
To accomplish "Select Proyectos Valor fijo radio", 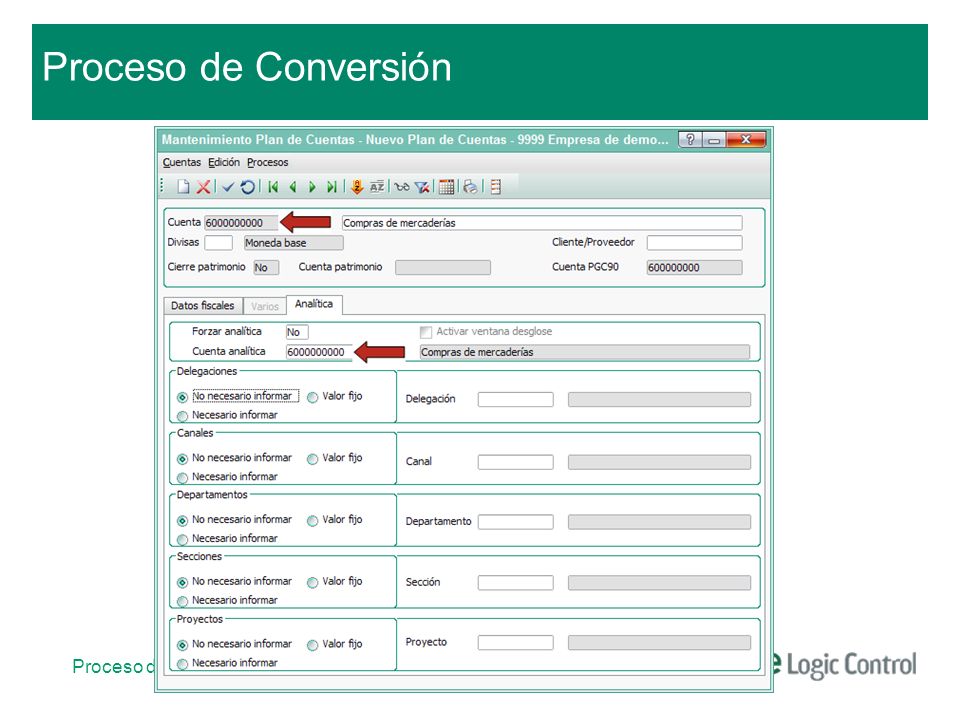I will [312, 645].
